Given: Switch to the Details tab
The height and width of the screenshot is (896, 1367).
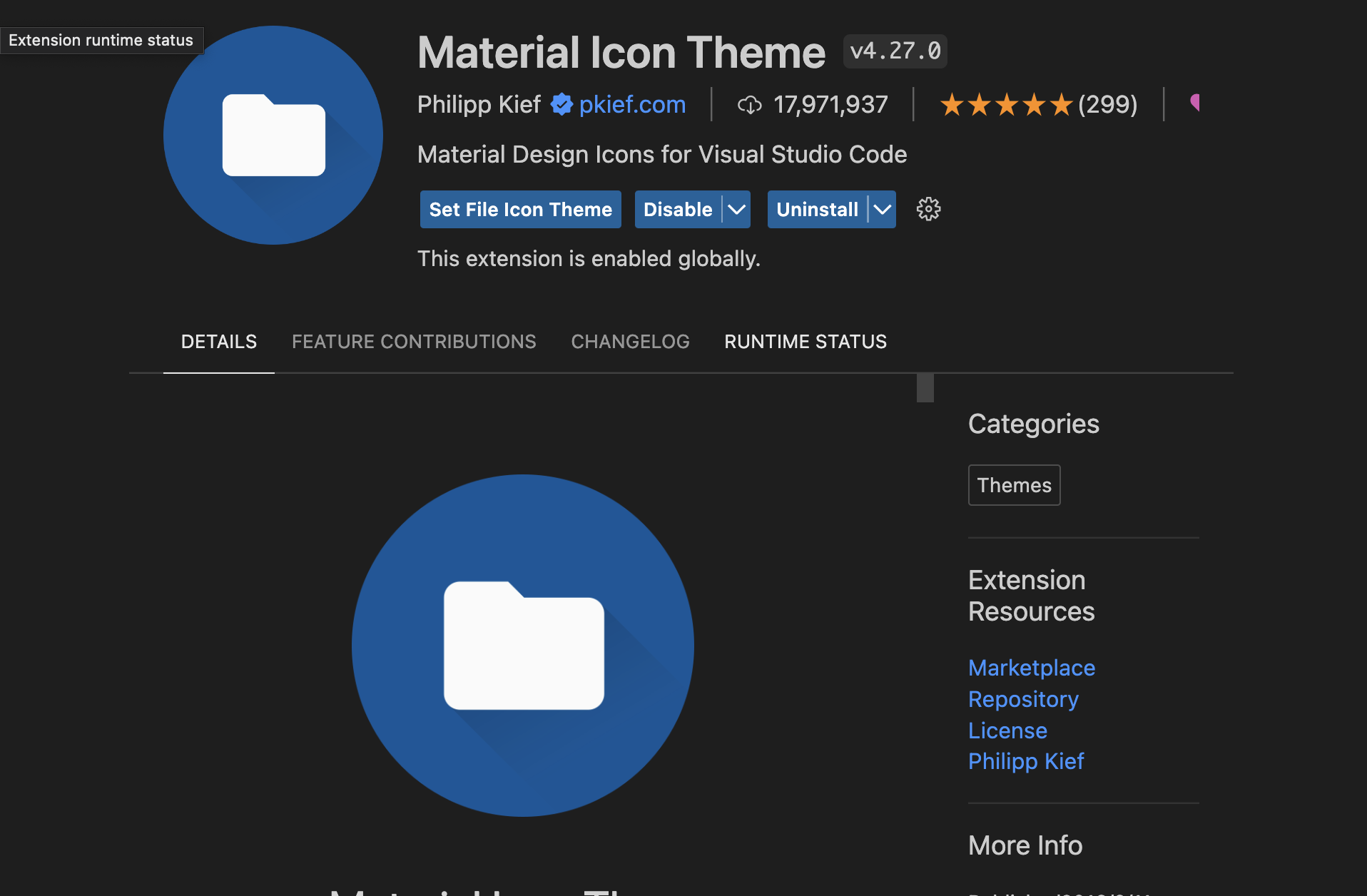Looking at the screenshot, I should coord(219,342).
